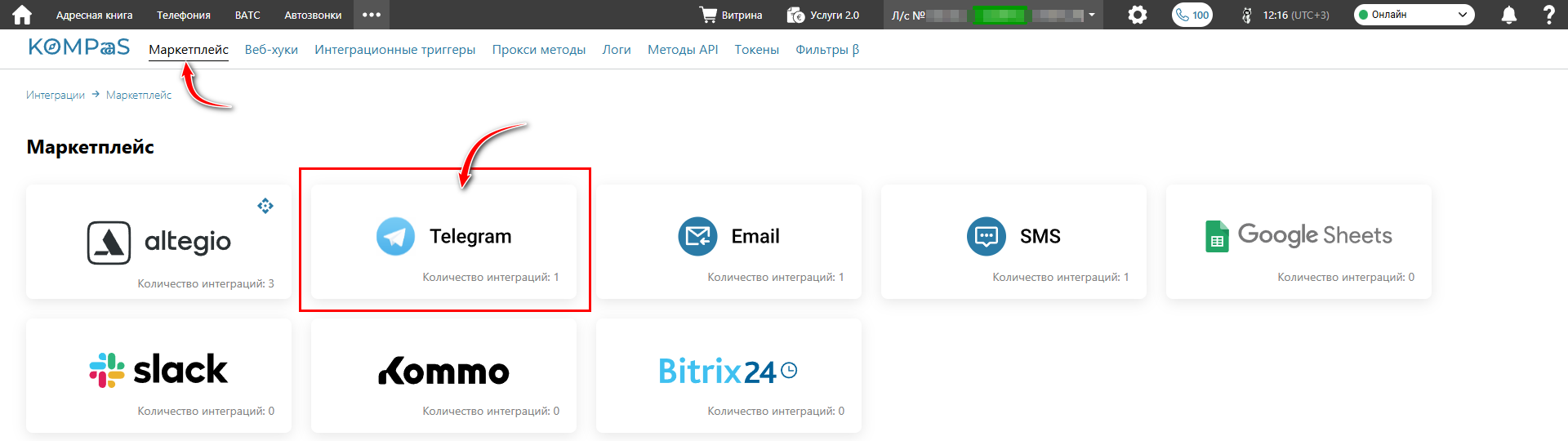Switch to the Веб-хуки tab
The width and height of the screenshot is (1568, 441).
click(x=271, y=50)
